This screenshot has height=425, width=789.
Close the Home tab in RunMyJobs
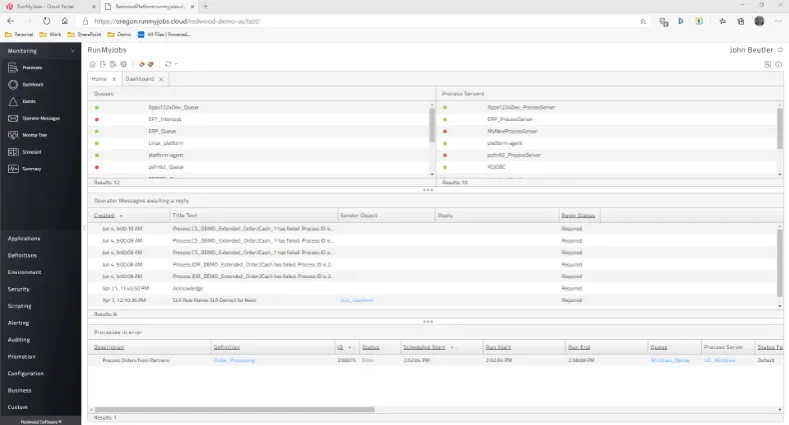pos(114,79)
